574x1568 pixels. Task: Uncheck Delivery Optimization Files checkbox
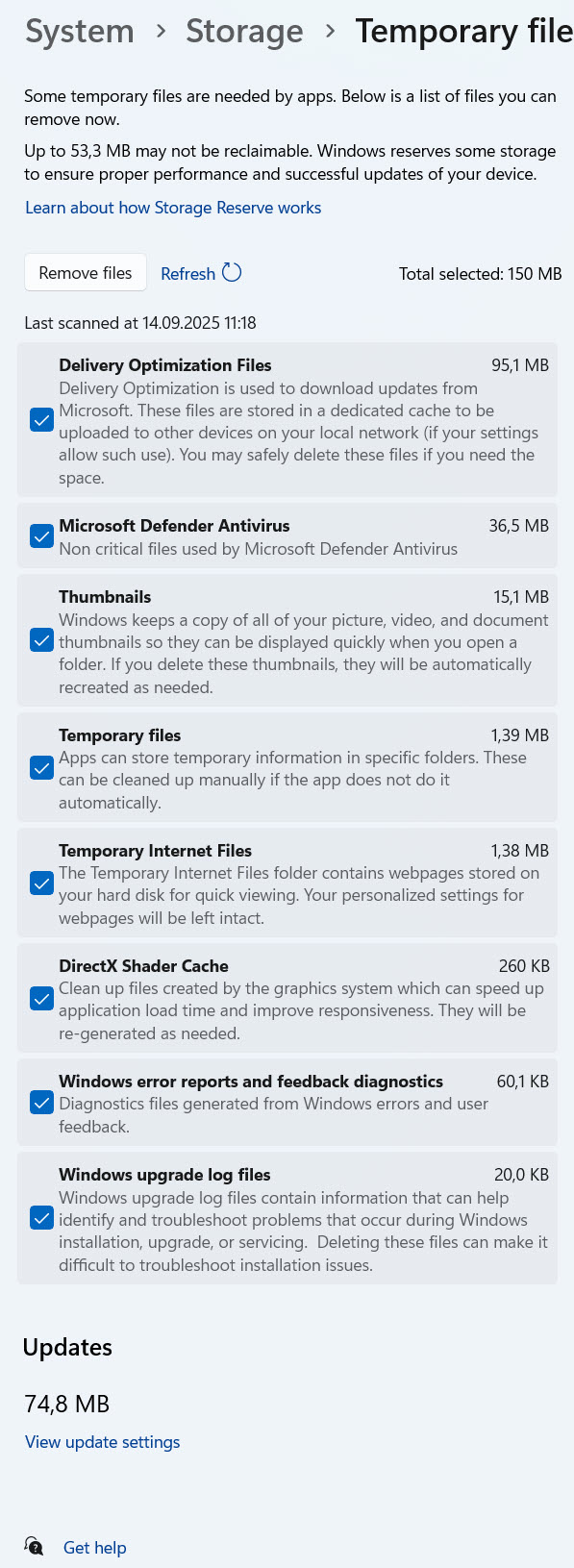point(41,420)
